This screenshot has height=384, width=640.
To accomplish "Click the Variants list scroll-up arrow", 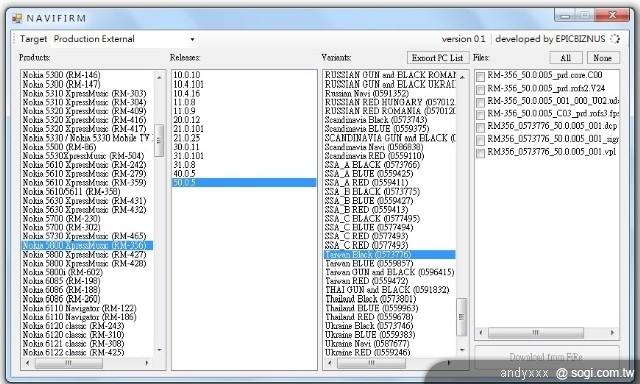I will 462,77.
